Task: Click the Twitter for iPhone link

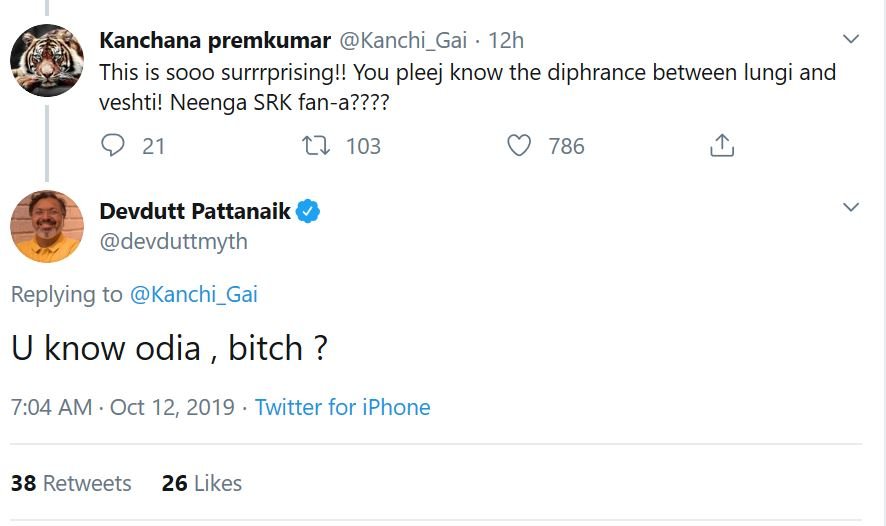Action: (342, 407)
